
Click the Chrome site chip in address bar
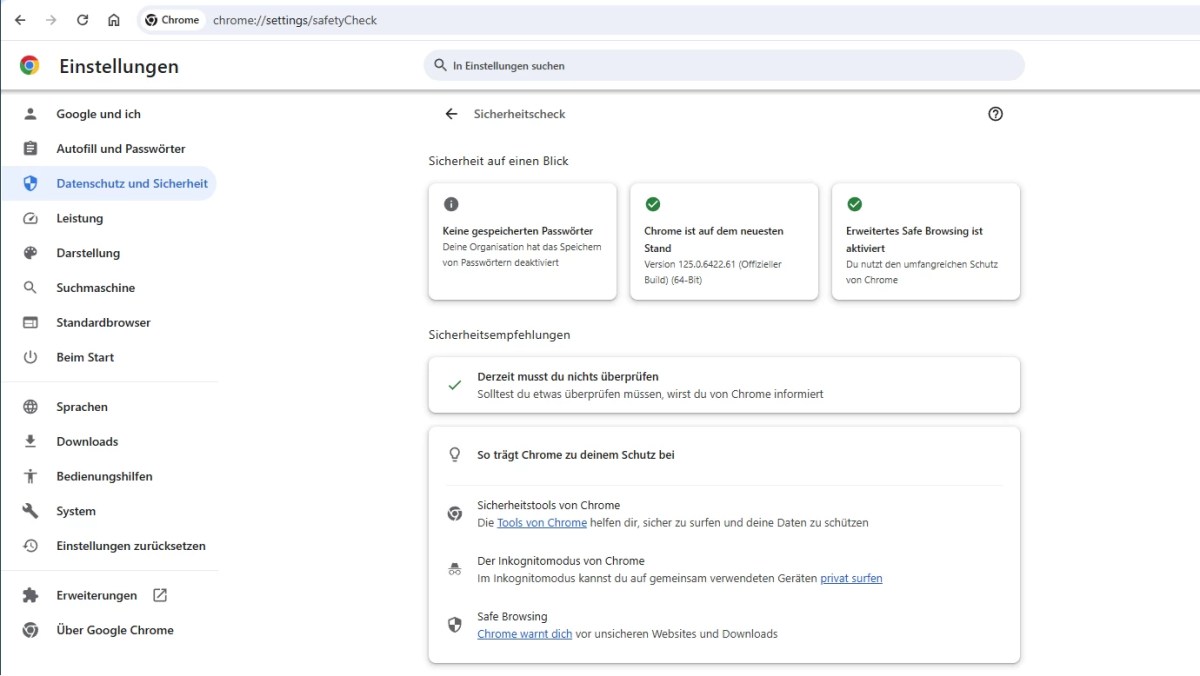[x=173, y=20]
